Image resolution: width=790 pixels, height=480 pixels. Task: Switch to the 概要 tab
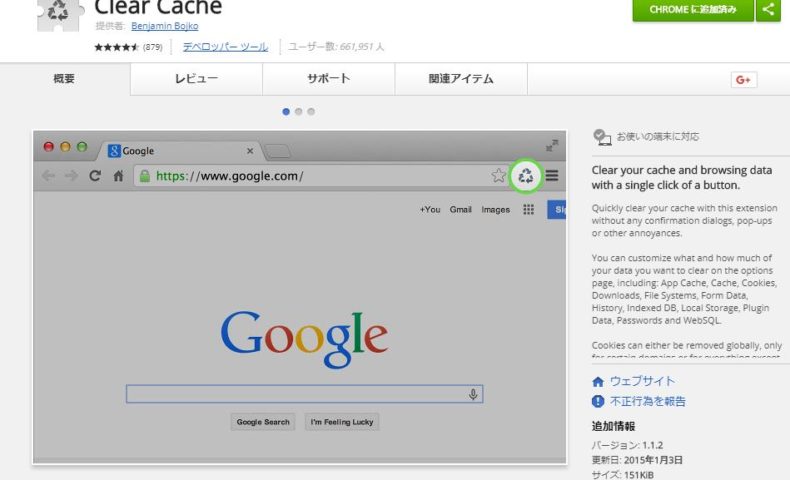coord(64,79)
